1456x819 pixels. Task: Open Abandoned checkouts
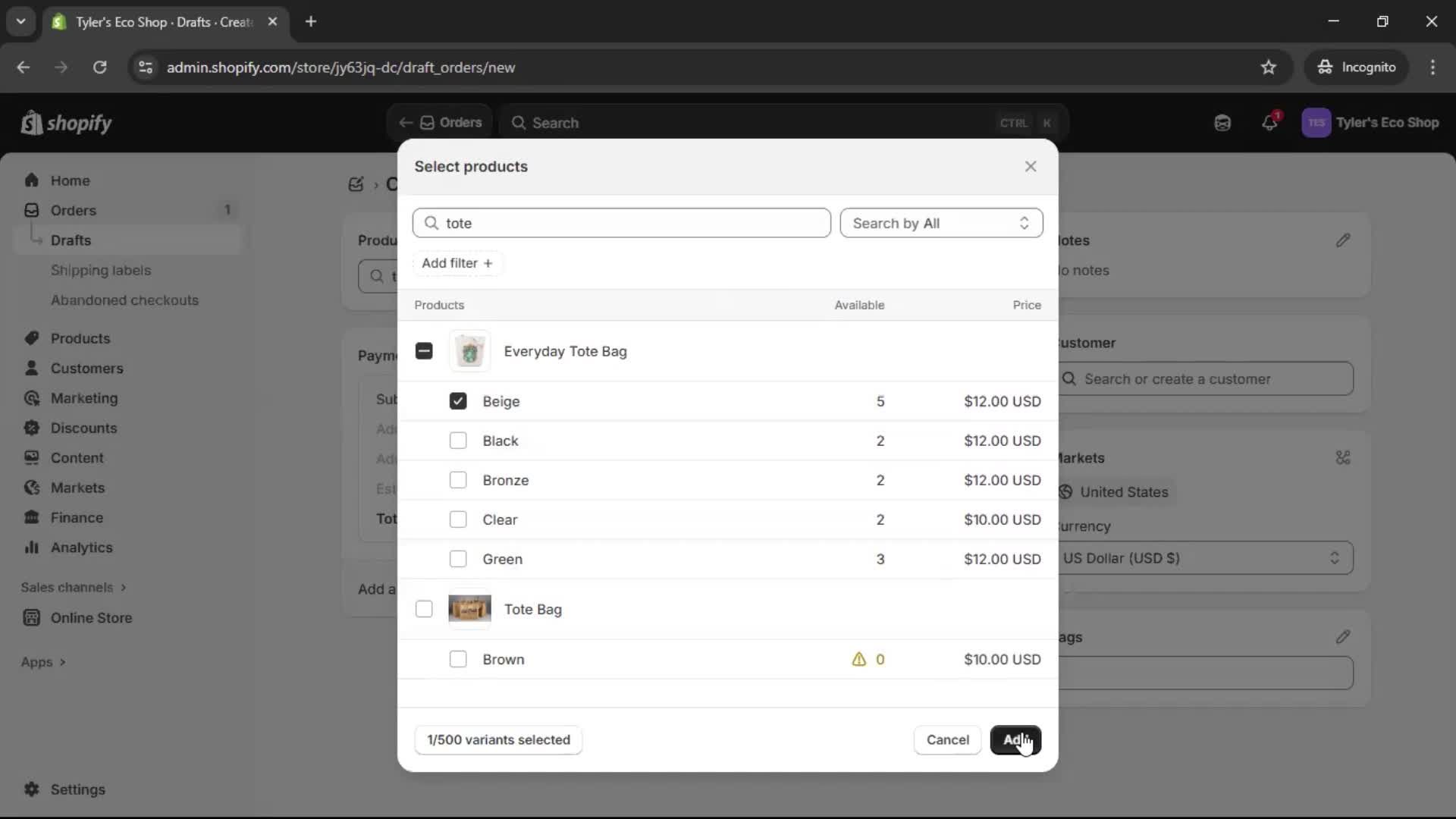(x=124, y=300)
